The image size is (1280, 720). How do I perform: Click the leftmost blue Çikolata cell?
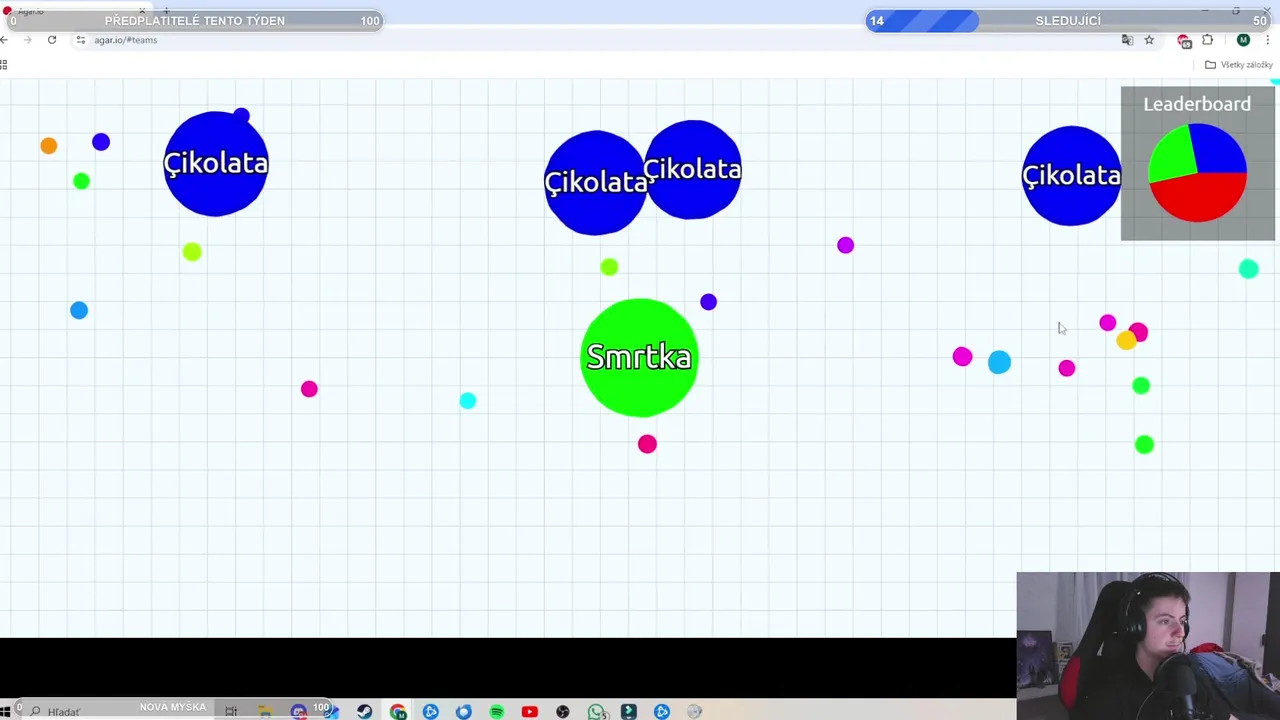click(216, 164)
